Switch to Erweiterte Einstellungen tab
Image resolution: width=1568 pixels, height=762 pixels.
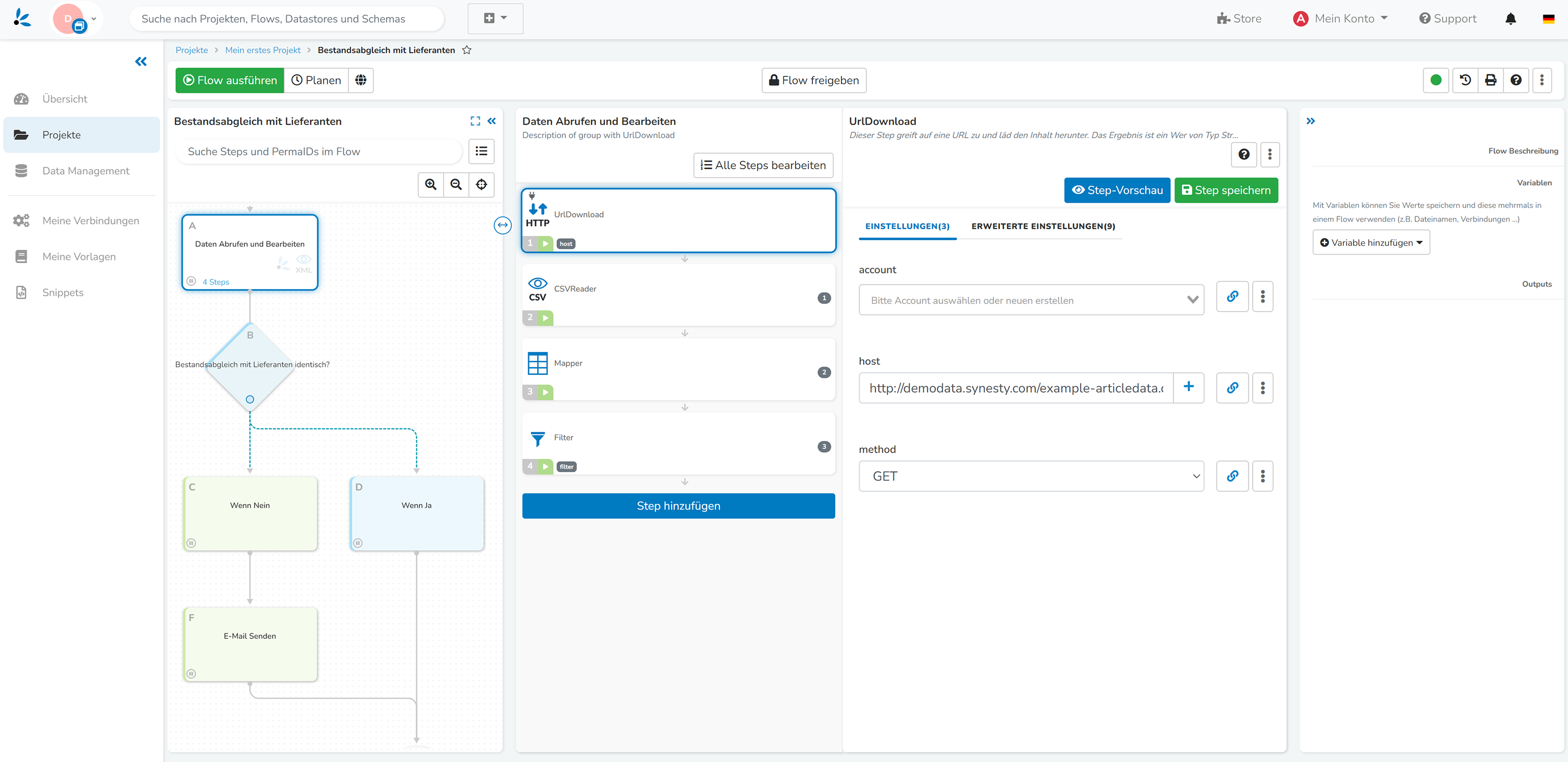pos(1043,226)
